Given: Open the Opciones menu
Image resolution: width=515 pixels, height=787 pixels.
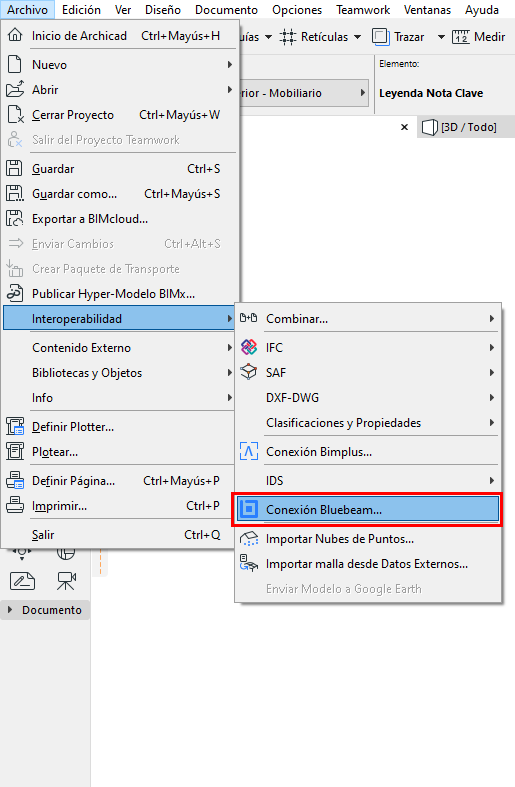Looking at the screenshot, I should (x=297, y=10).
